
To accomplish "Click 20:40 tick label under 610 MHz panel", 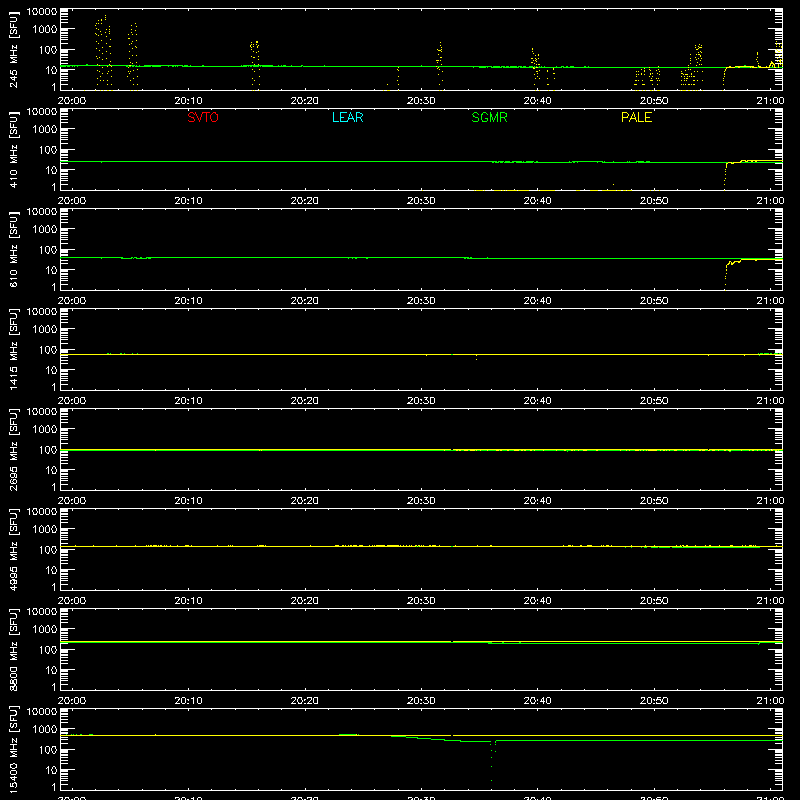I will pyautogui.click(x=537, y=301).
